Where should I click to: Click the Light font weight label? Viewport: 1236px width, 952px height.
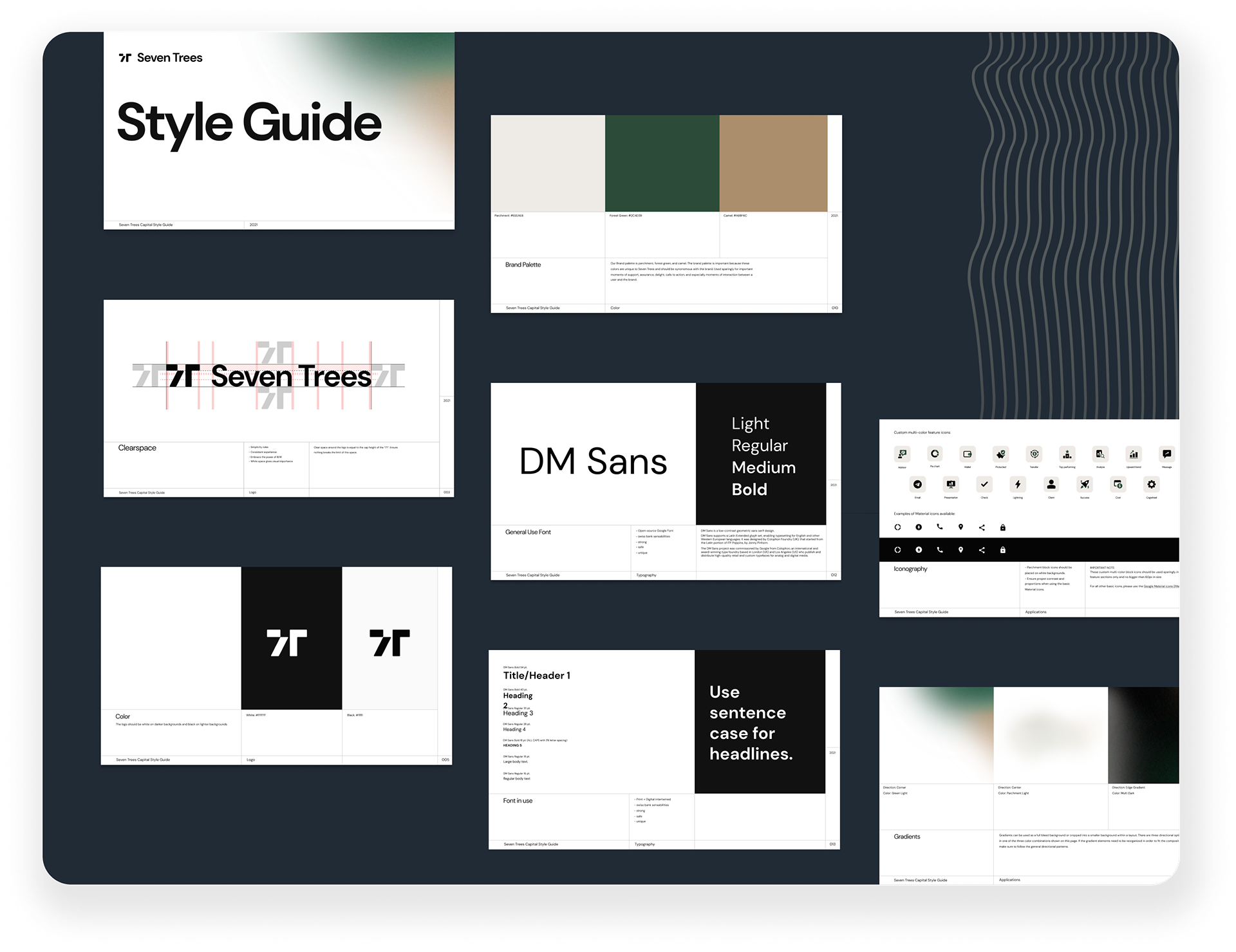[x=750, y=424]
